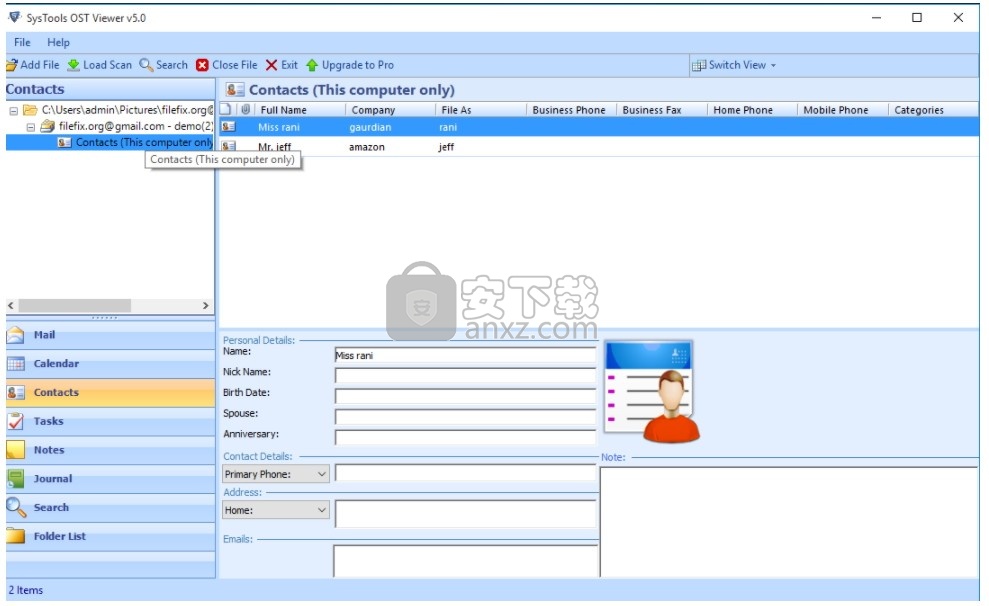The height and width of the screenshot is (606, 989).
Task: Click the Add File toolbar icon
Action: point(11,65)
